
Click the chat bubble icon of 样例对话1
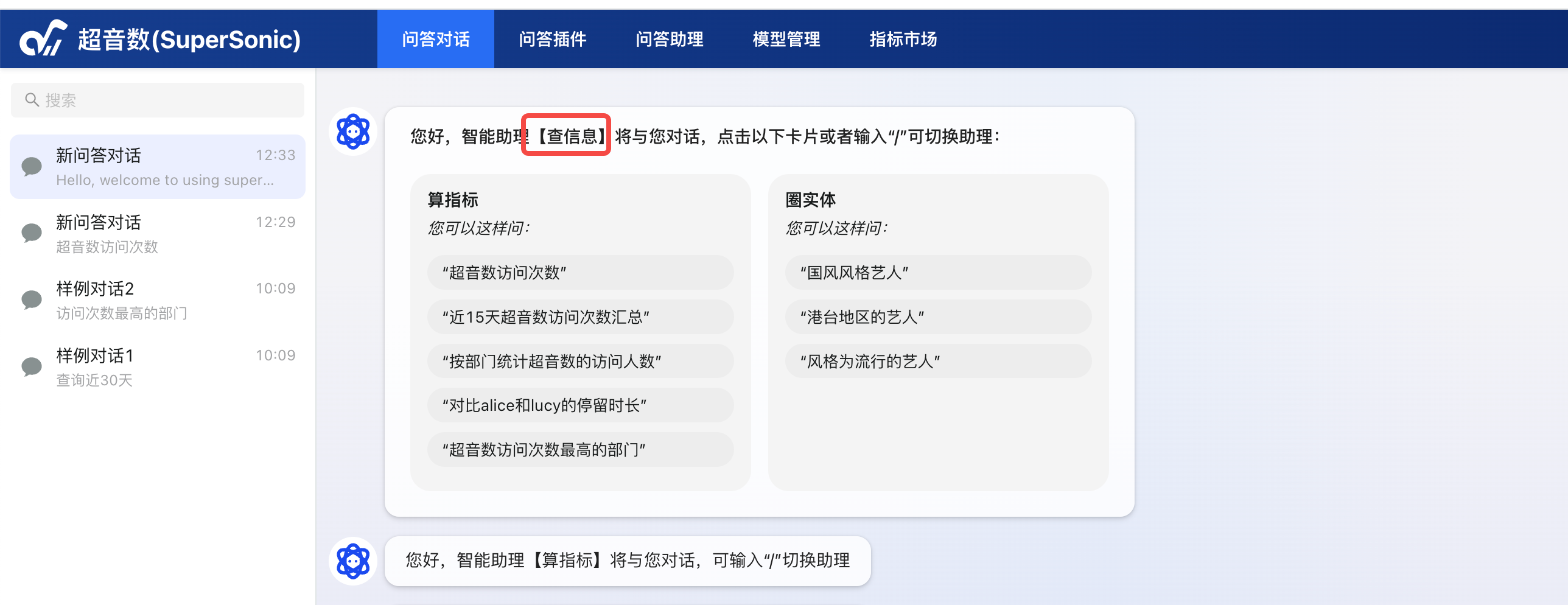pos(30,366)
